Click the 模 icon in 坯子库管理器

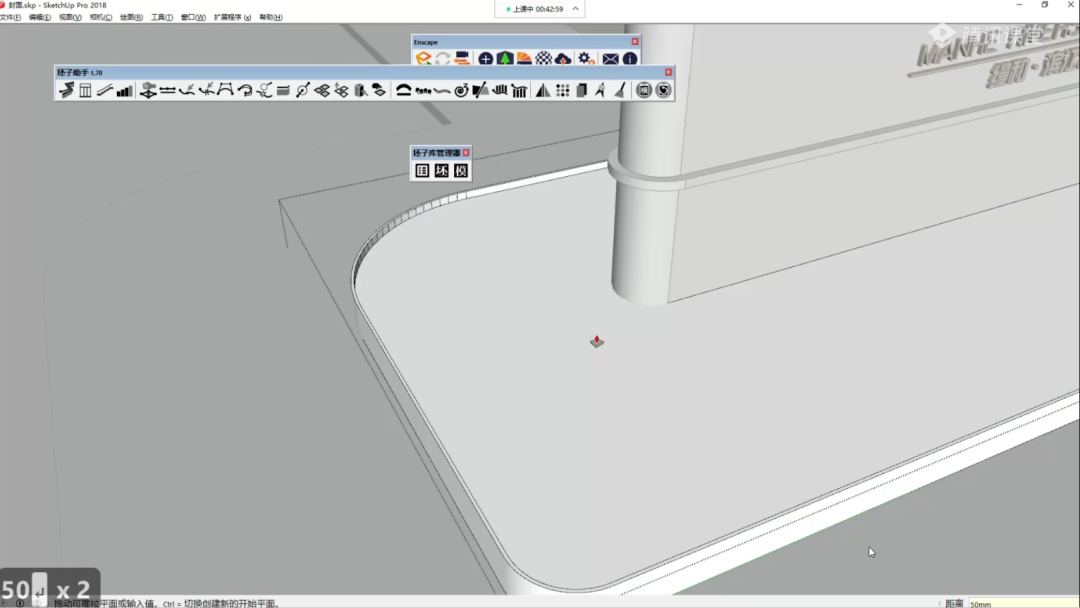coord(461,171)
